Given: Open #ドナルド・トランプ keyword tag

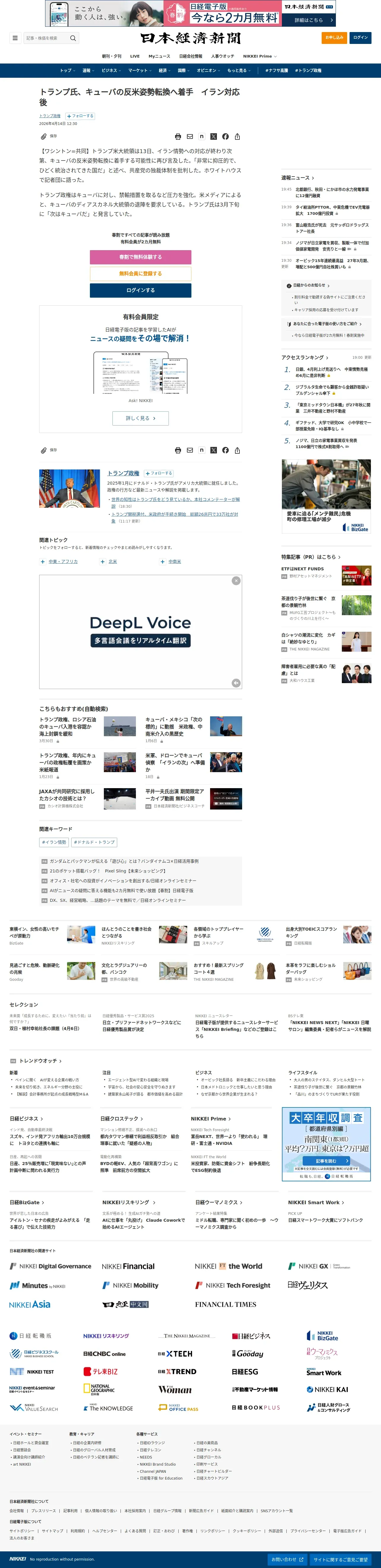Looking at the screenshot, I should [x=94, y=842].
